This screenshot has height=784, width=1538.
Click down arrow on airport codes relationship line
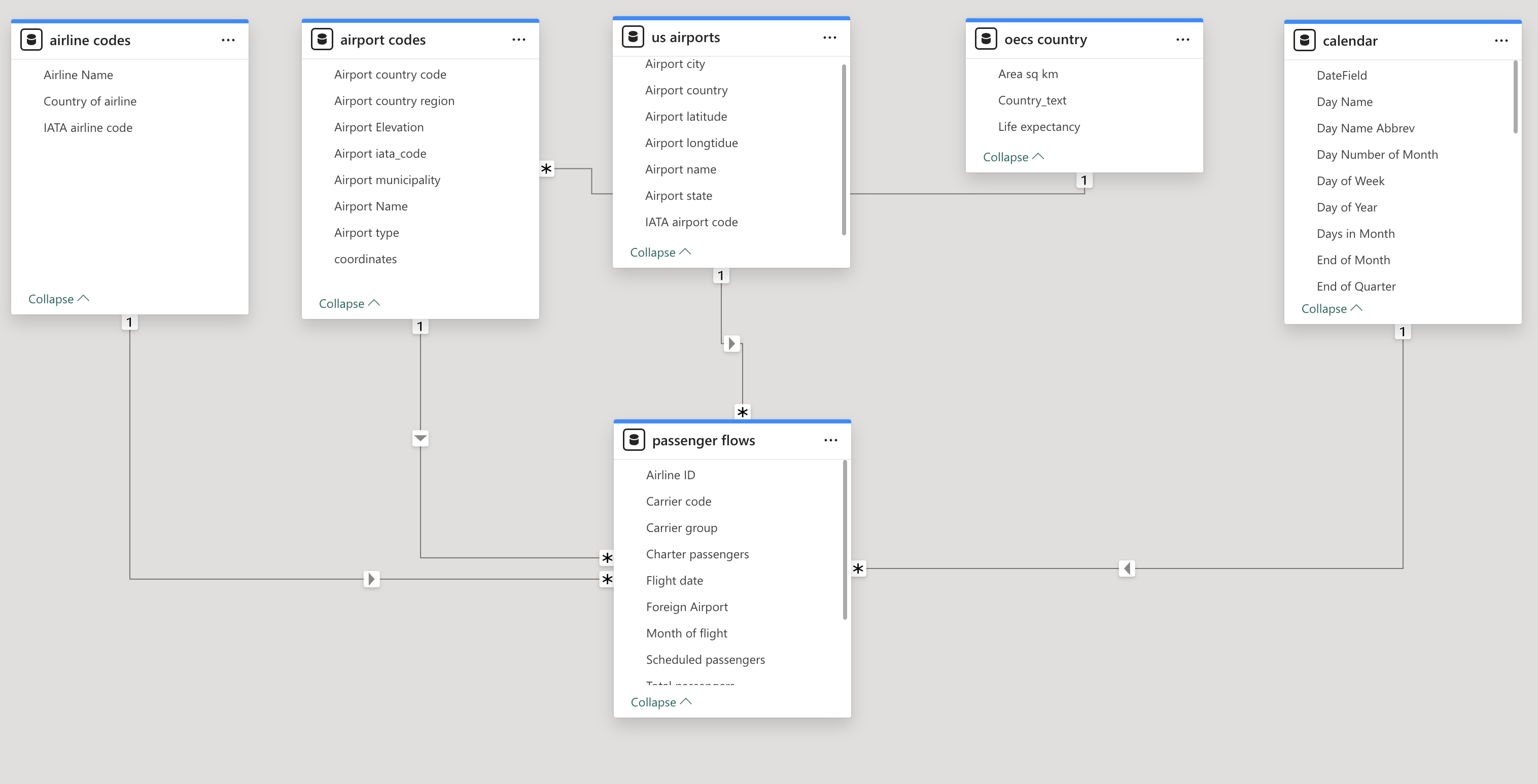(421, 438)
